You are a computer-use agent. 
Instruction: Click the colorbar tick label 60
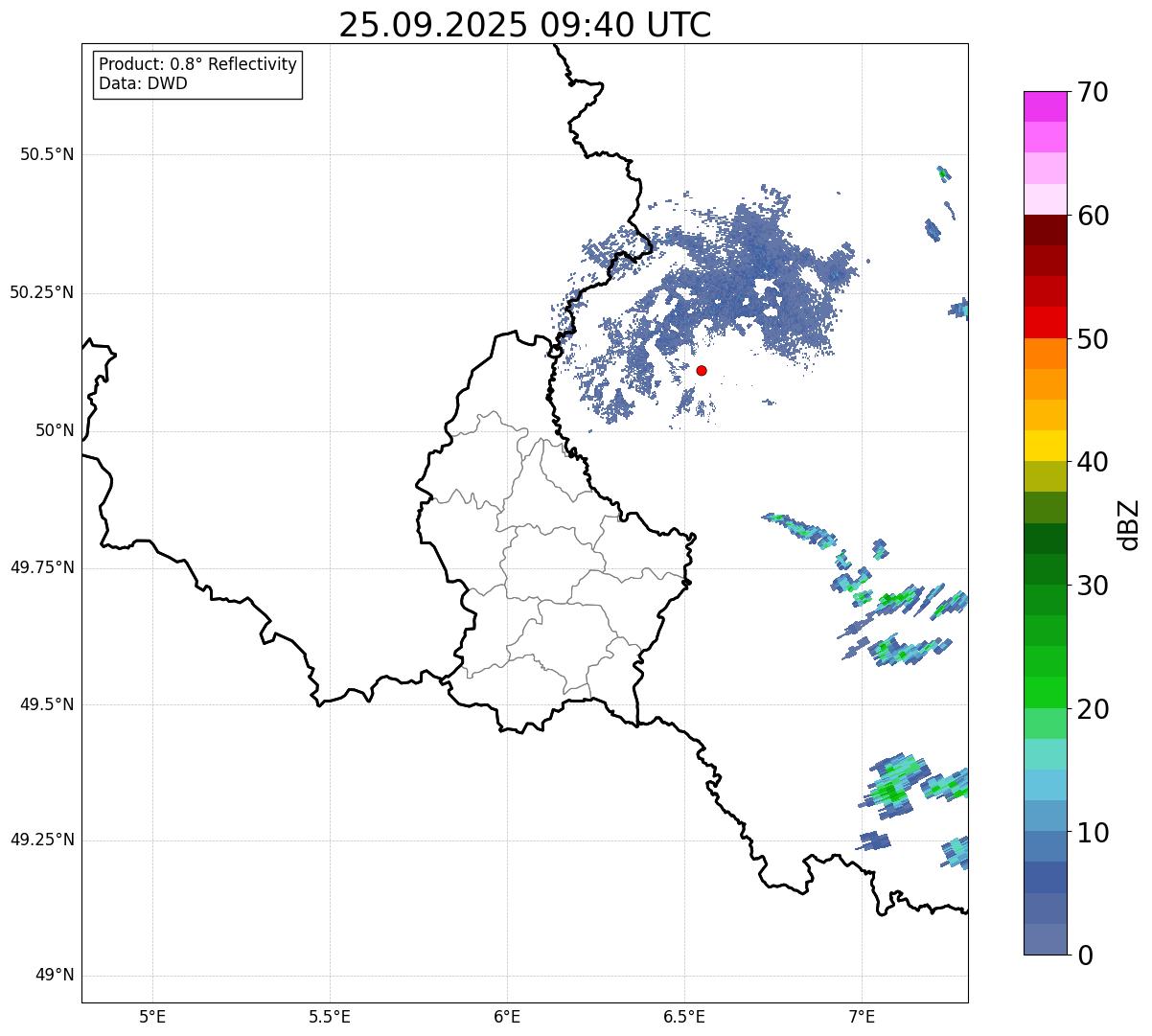[1093, 216]
